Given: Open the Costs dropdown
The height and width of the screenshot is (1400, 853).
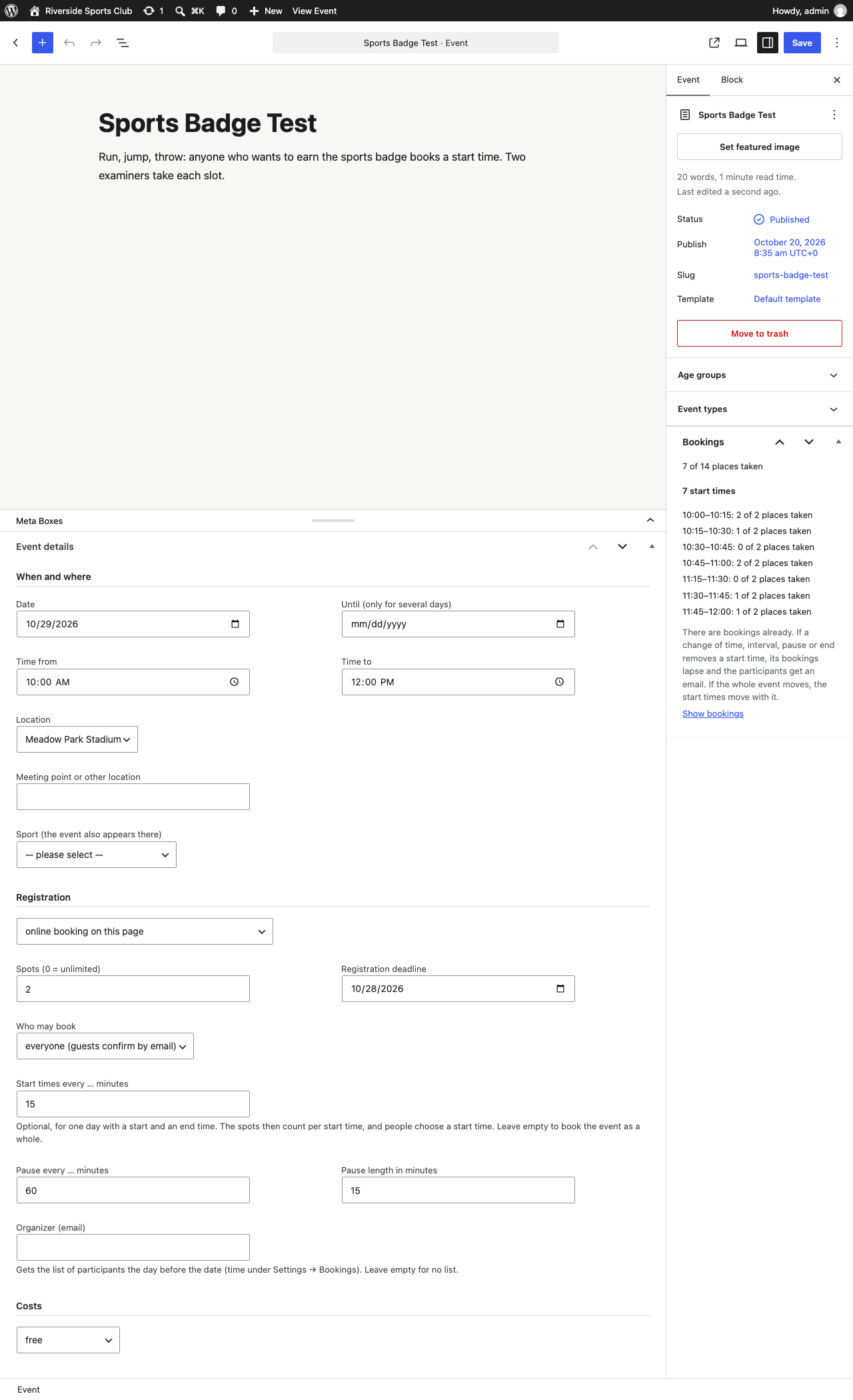Looking at the screenshot, I should point(68,1340).
